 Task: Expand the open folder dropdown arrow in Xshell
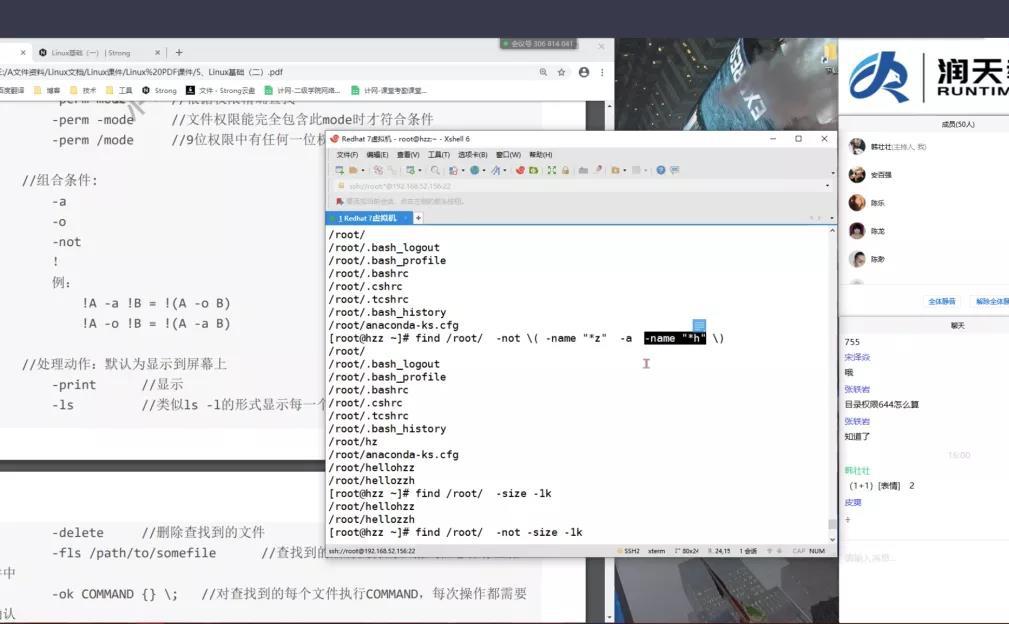click(x=363, y=171)
